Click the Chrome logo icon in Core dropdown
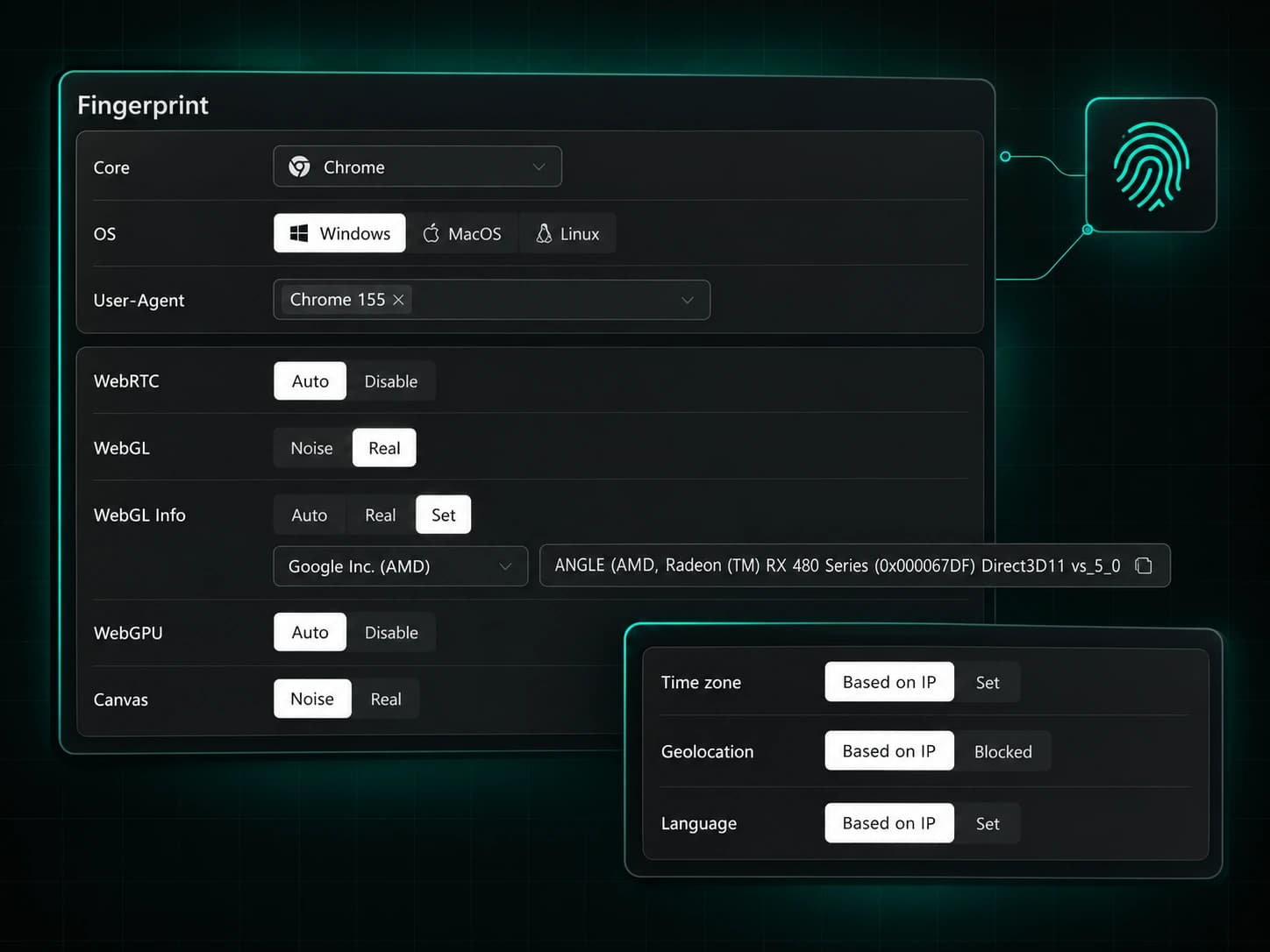The width and height of the screenshot is (1270, 952). coord(299,167)
